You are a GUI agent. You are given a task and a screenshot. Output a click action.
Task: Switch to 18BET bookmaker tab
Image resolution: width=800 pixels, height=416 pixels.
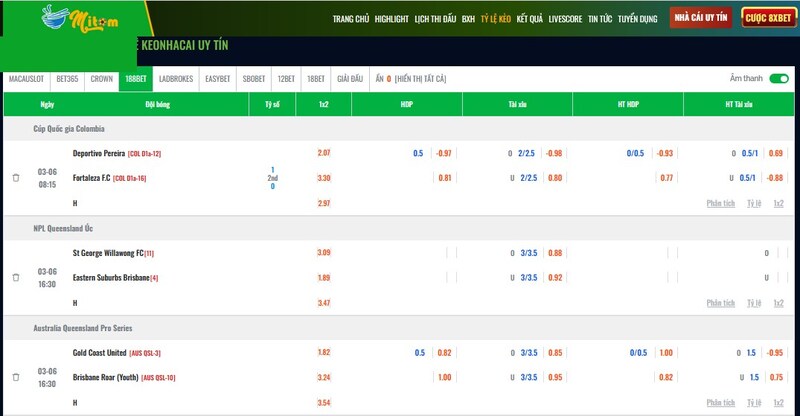click(x=316, y=79)
